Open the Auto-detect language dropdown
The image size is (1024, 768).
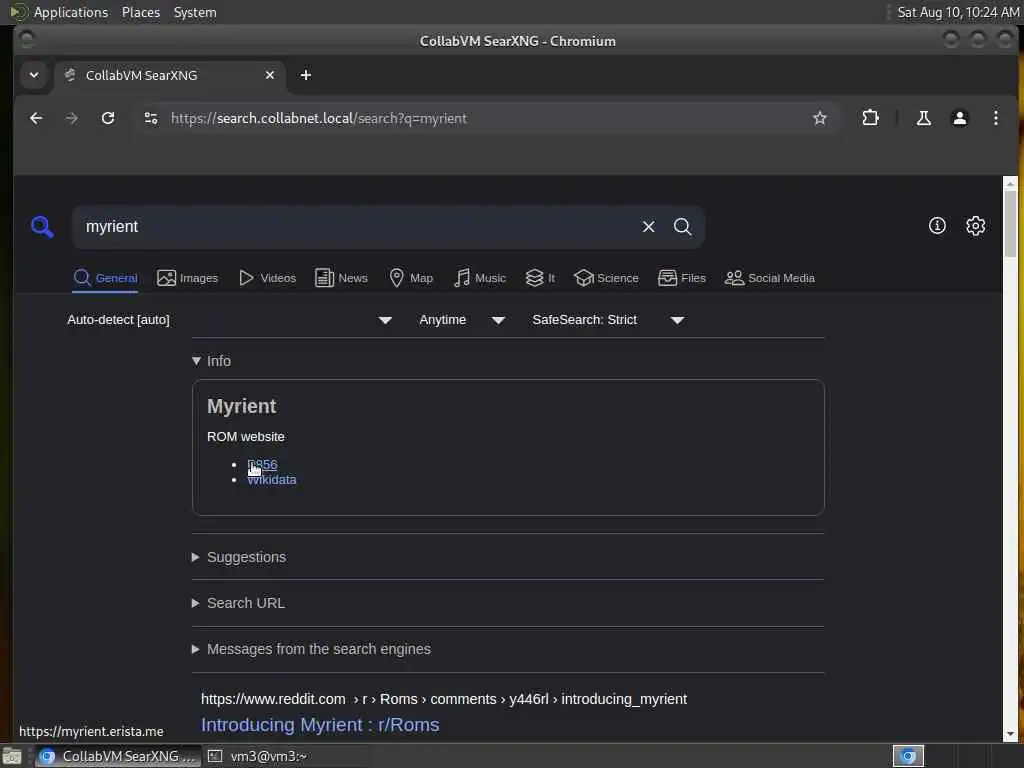coord(229,320)
